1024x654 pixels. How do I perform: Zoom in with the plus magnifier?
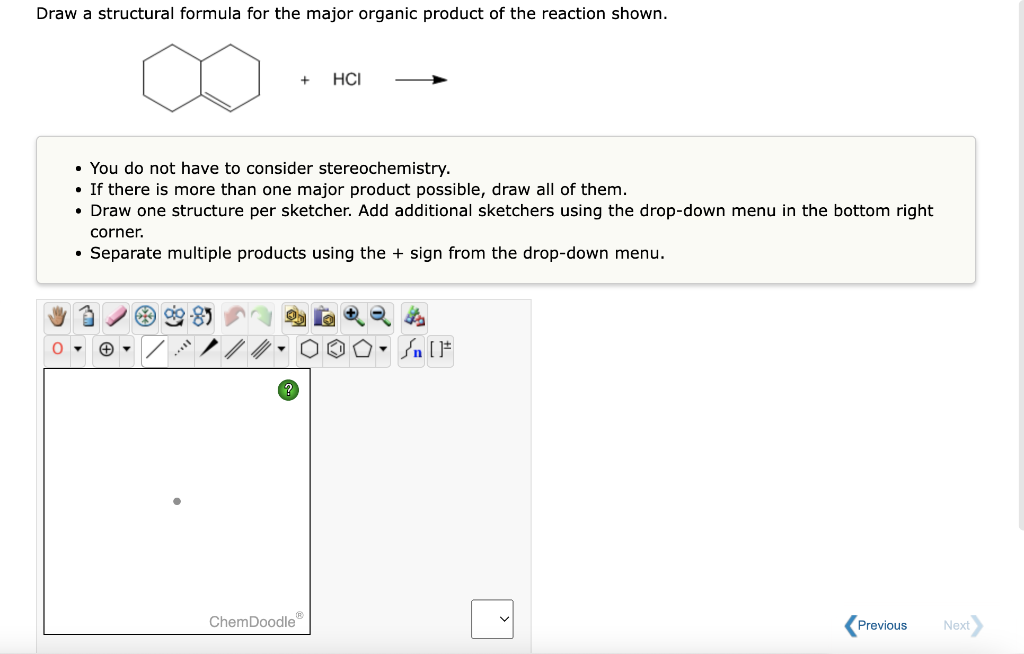point(353,317)
